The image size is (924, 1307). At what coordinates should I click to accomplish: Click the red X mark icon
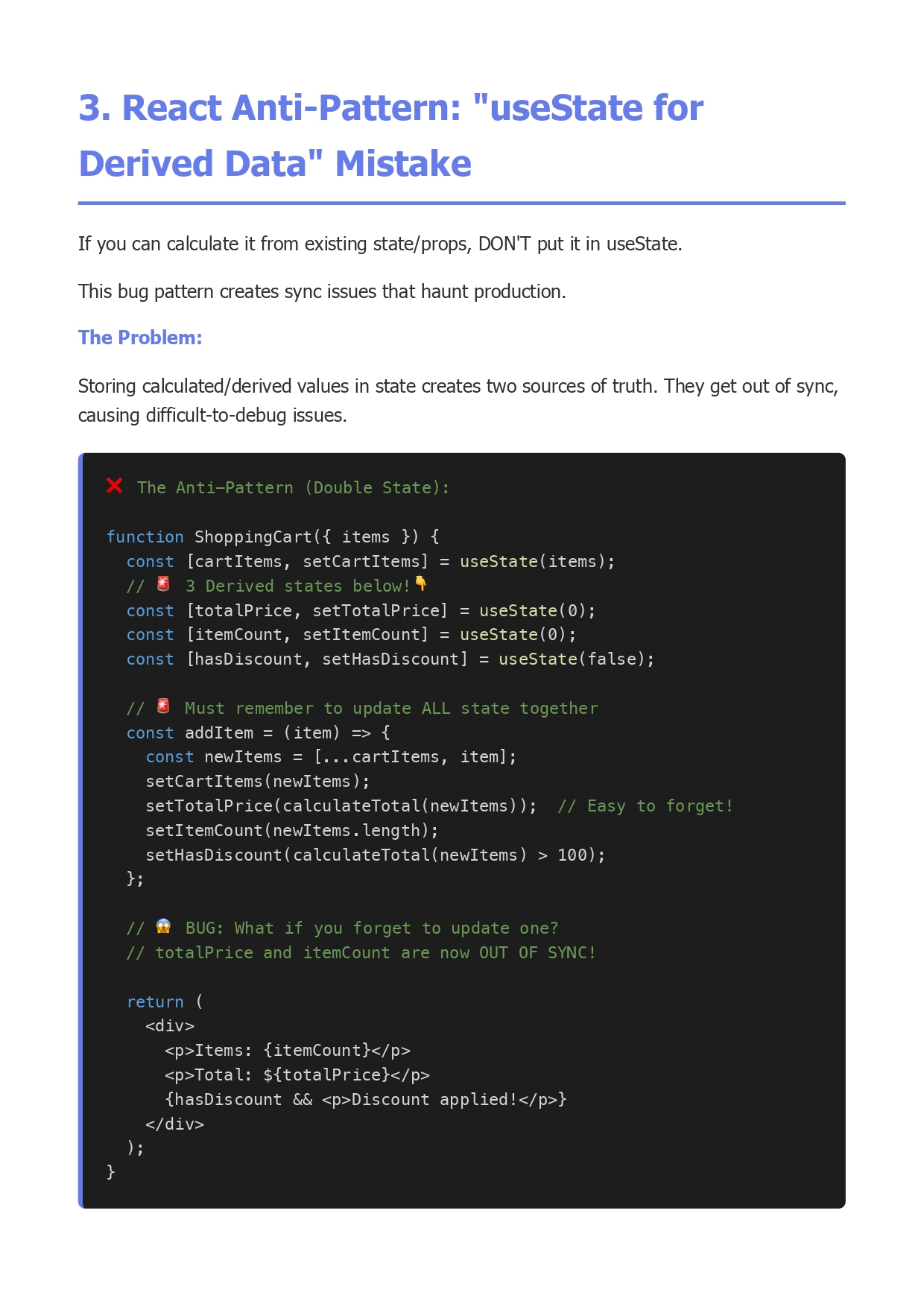click(x=114, y=486)
